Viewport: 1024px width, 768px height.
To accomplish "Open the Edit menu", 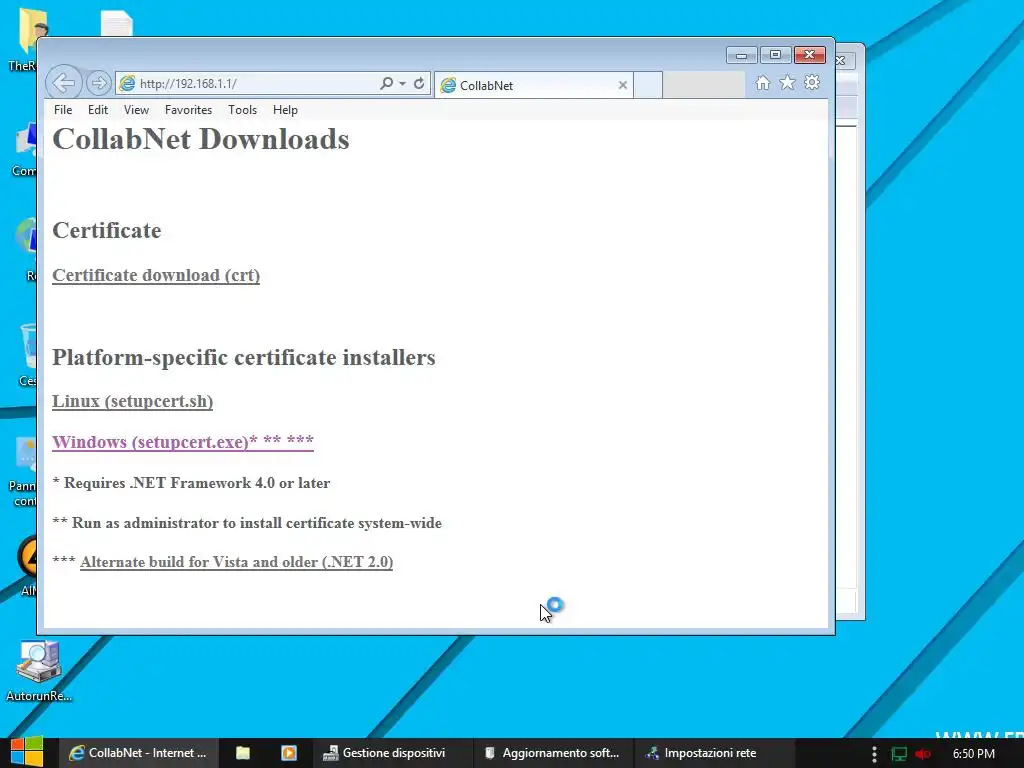I will [98, 110].
